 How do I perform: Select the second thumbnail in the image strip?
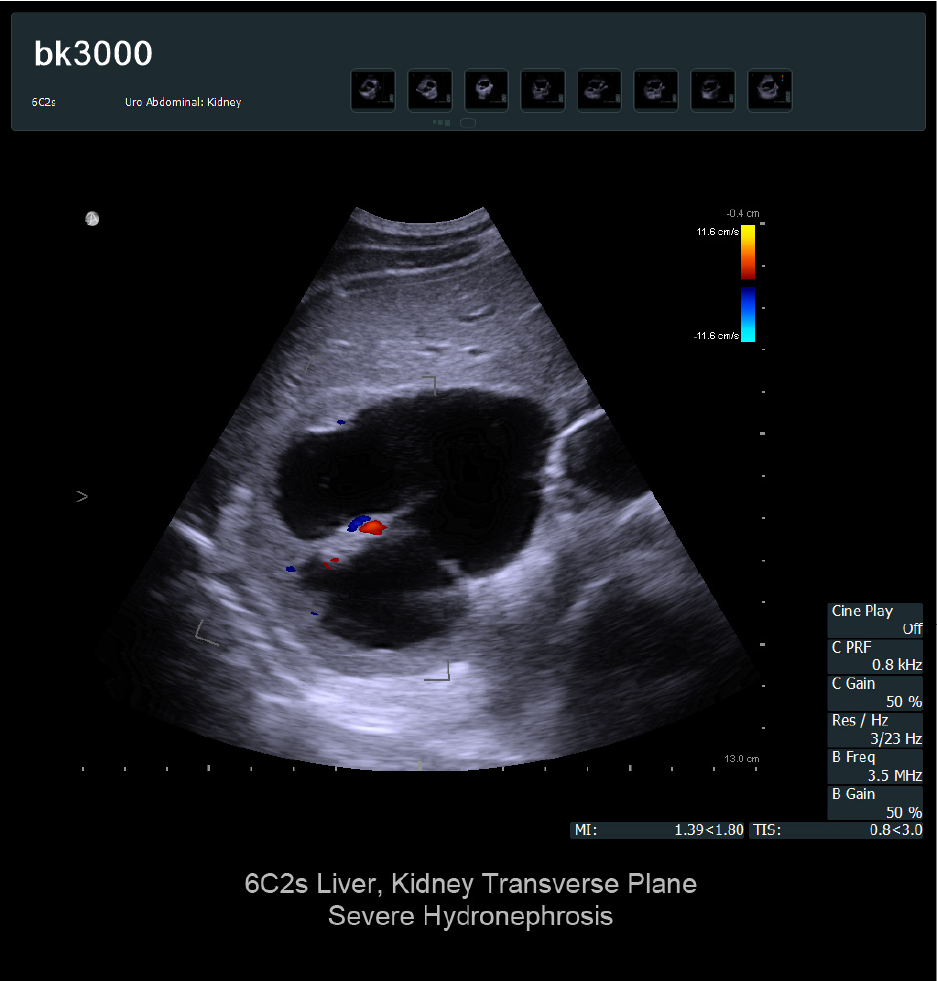[429, 90]
